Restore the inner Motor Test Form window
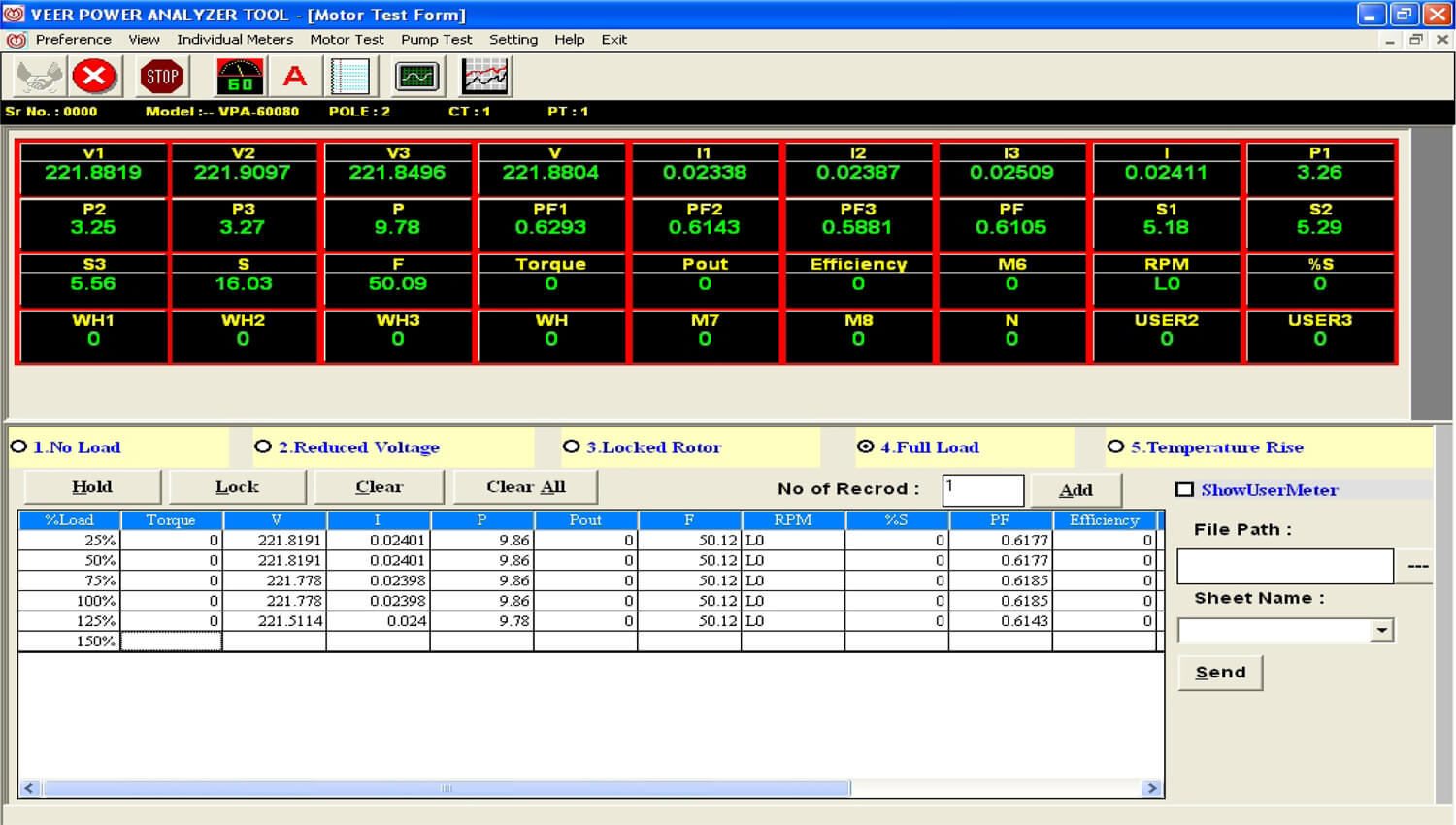The width and height of the screenshot is (1456, 825). click(1416, 40)
